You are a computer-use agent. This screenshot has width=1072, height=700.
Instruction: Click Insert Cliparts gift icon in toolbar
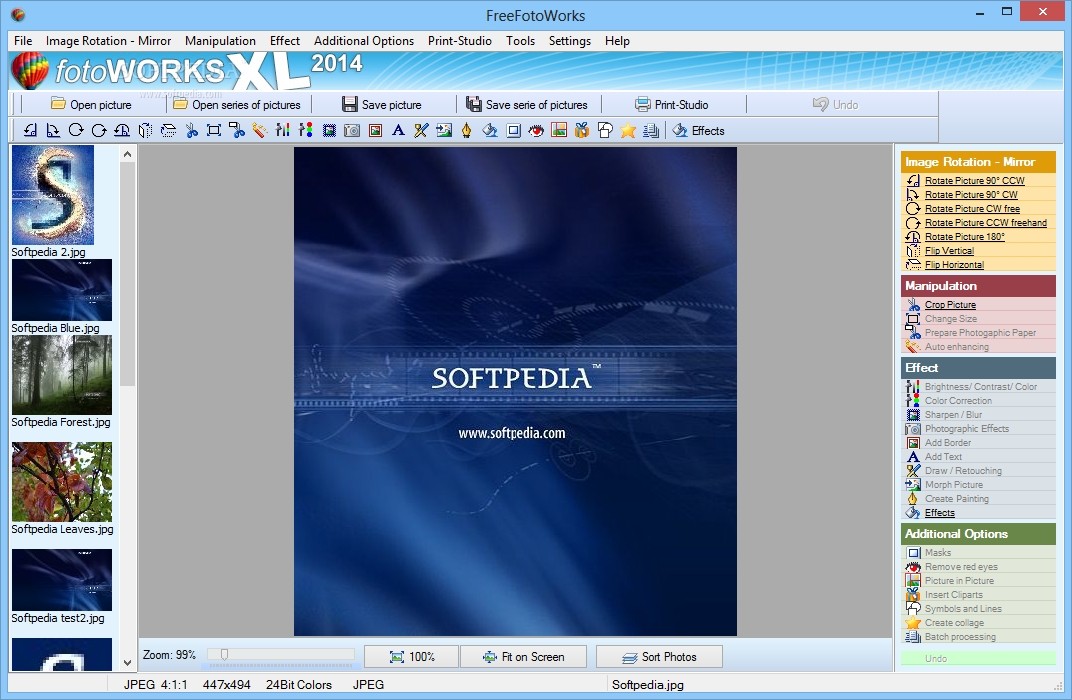click(582, 130)
